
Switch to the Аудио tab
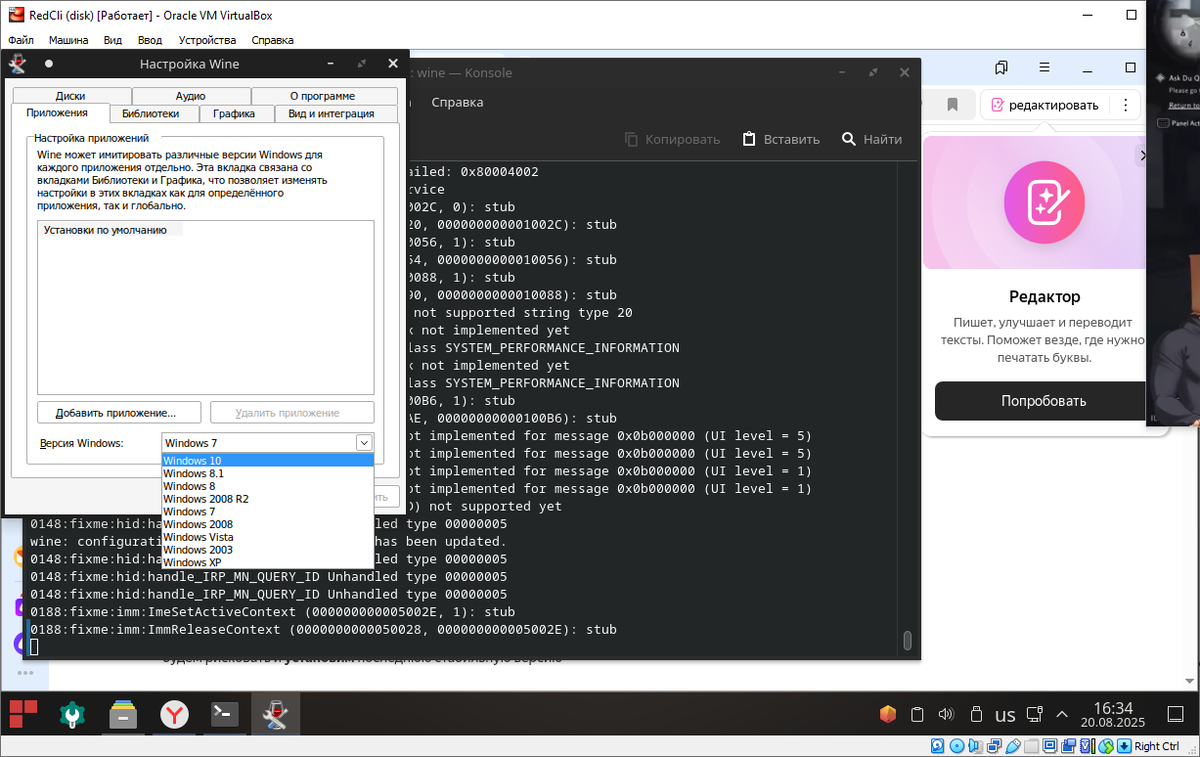click(190, 96)
